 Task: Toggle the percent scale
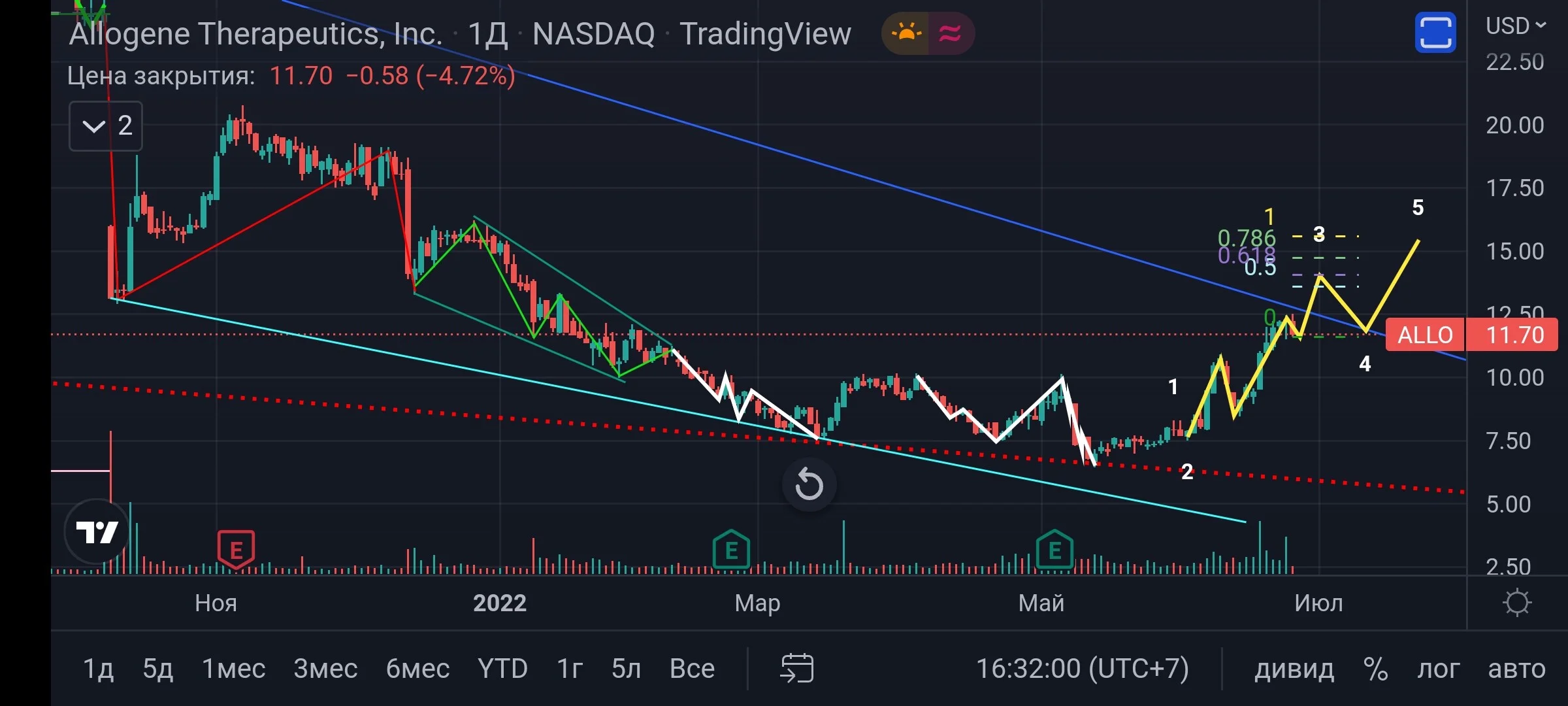pos(1375,669)
